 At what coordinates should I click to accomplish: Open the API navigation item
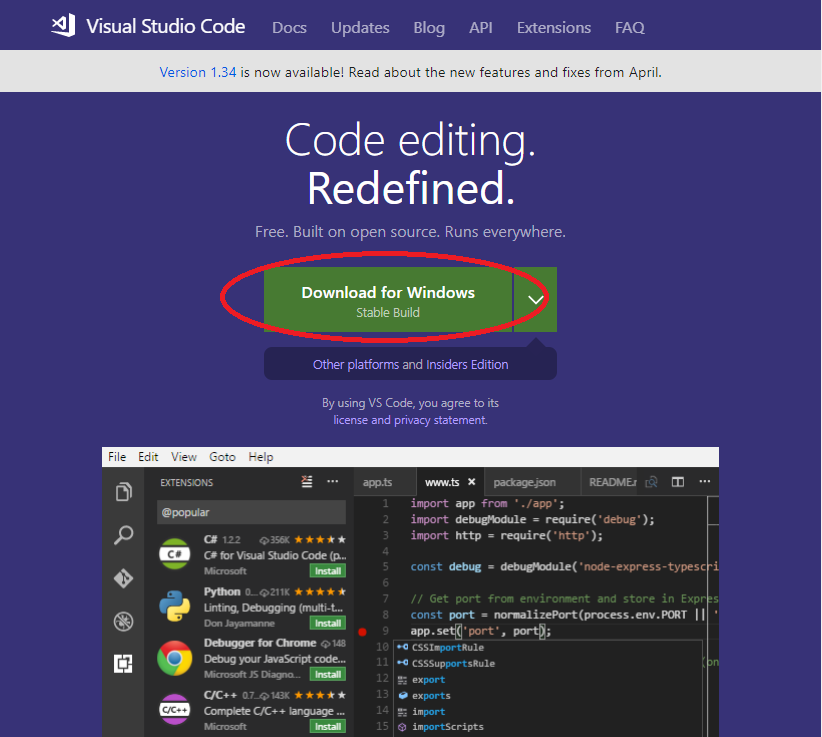tap(481, 27)
